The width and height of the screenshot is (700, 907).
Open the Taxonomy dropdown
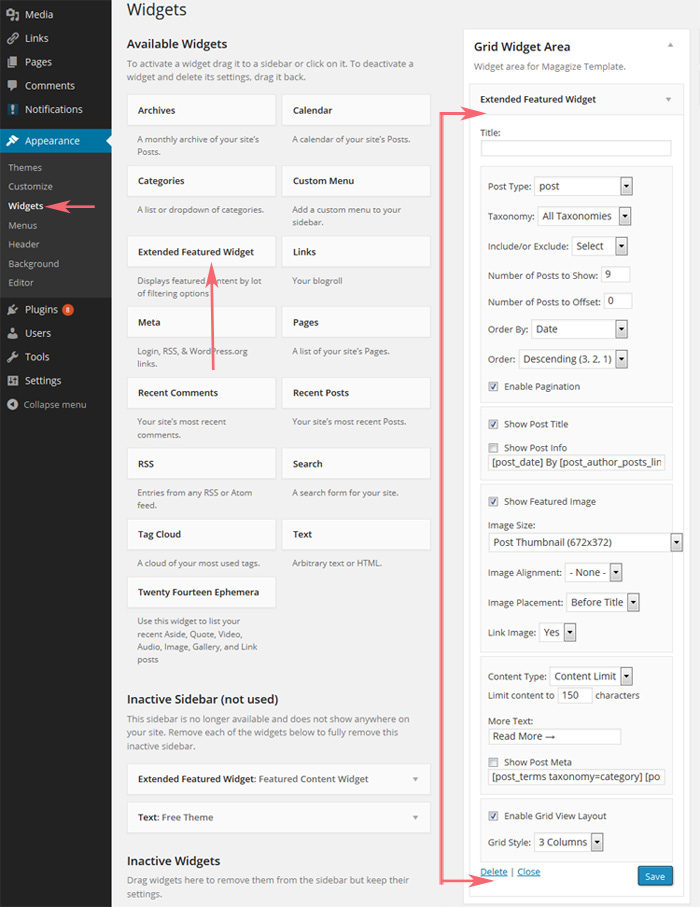584,216
